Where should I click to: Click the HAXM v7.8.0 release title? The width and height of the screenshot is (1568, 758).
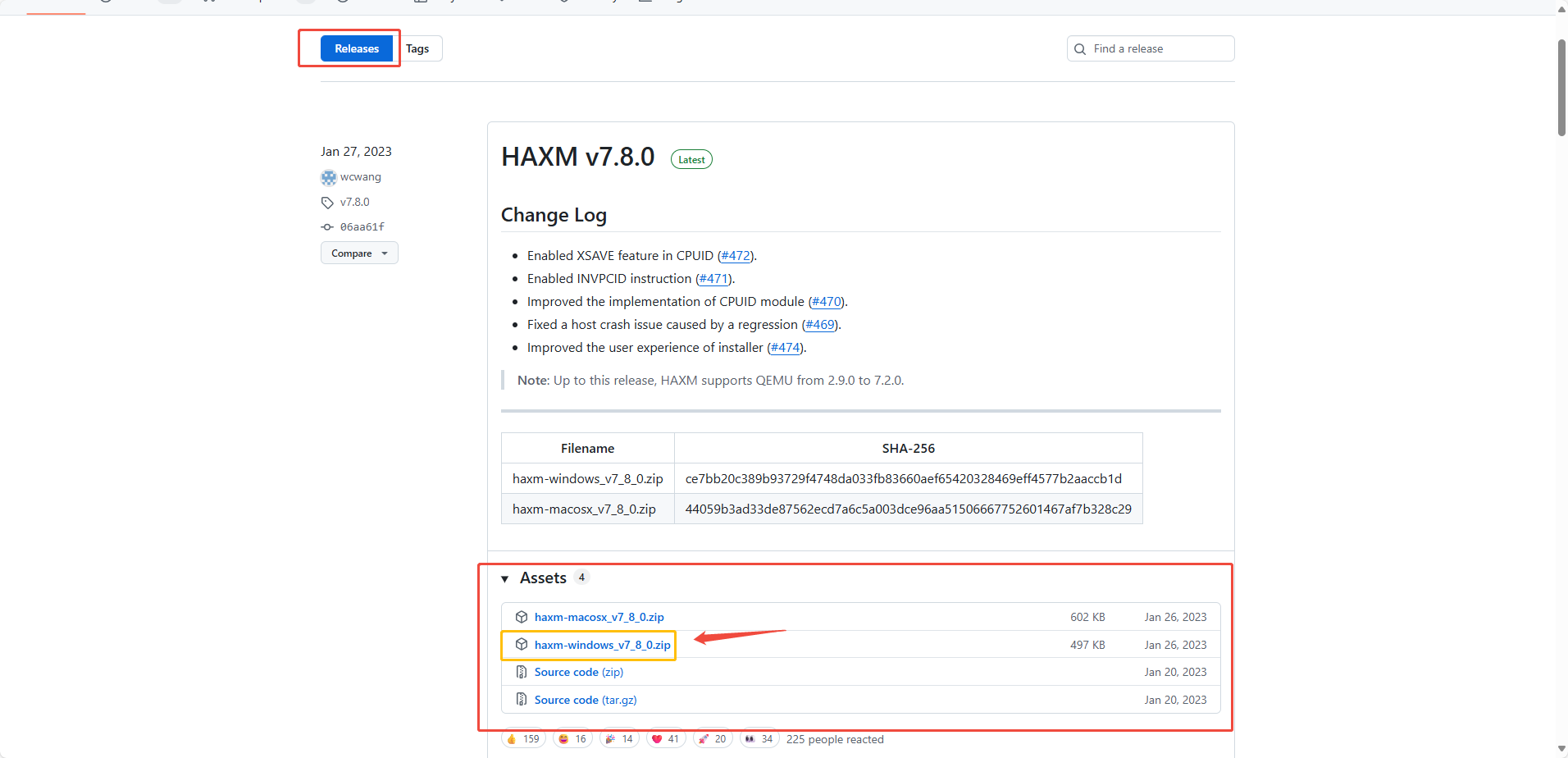tap(578, 157)
